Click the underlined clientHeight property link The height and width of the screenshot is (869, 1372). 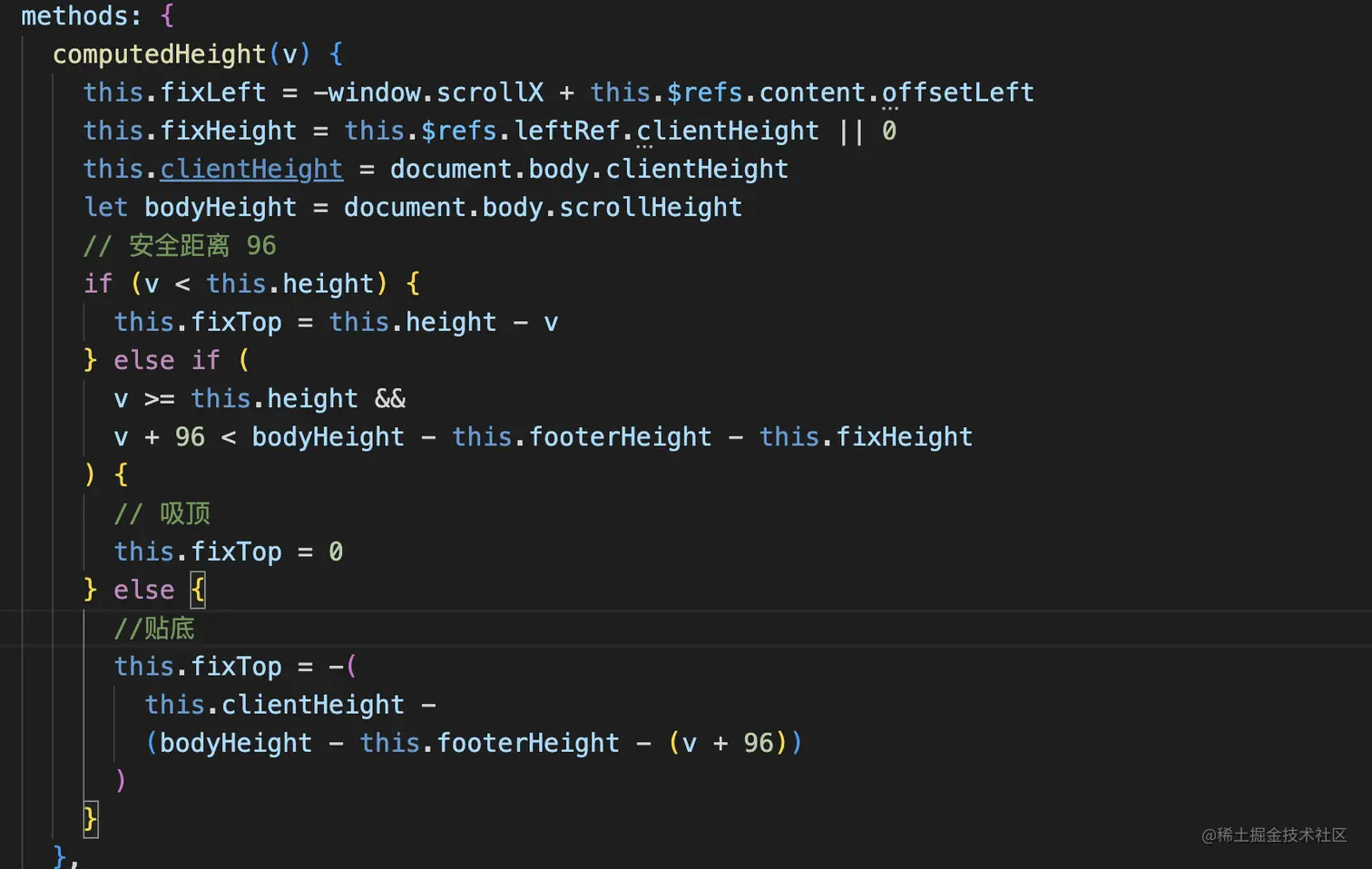coord(251,170)
